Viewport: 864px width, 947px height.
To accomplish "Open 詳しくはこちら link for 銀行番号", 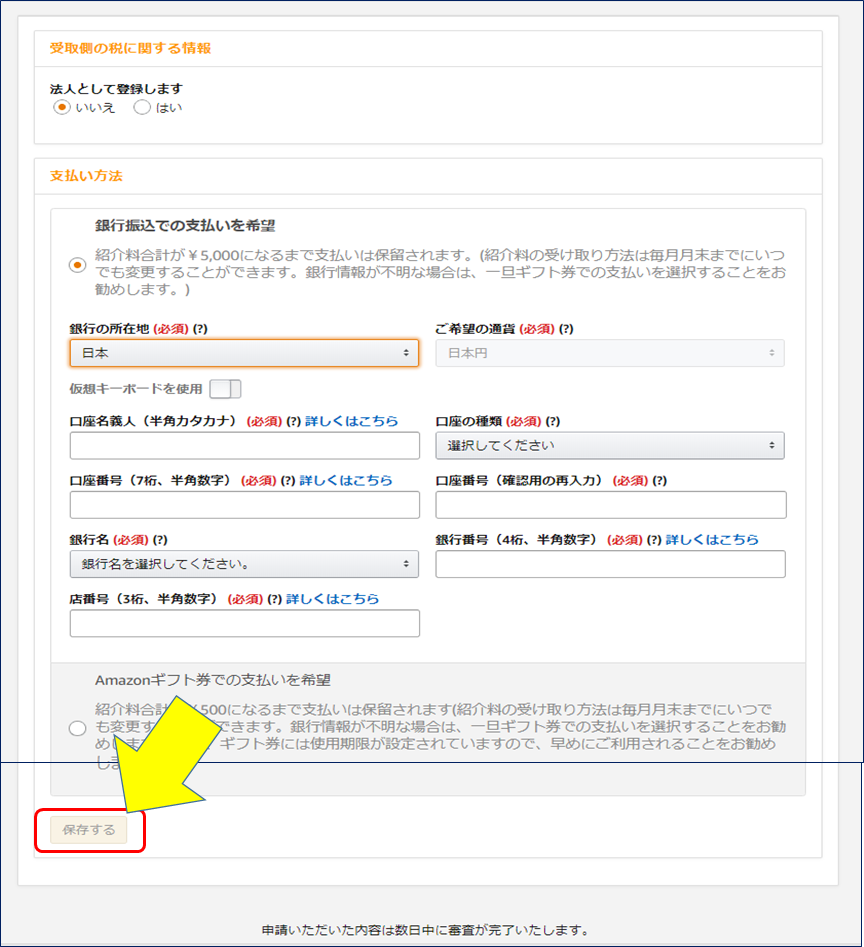I will (x=711, y=539).
